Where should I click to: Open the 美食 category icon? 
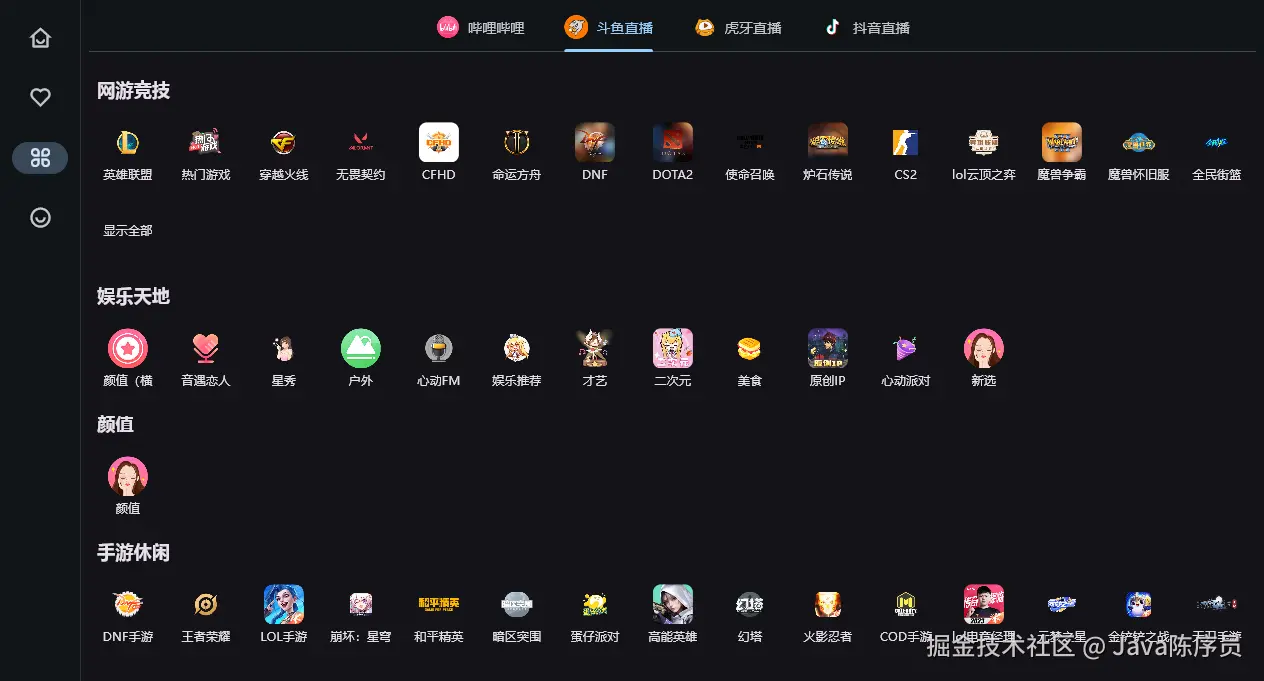click(750, 348)
